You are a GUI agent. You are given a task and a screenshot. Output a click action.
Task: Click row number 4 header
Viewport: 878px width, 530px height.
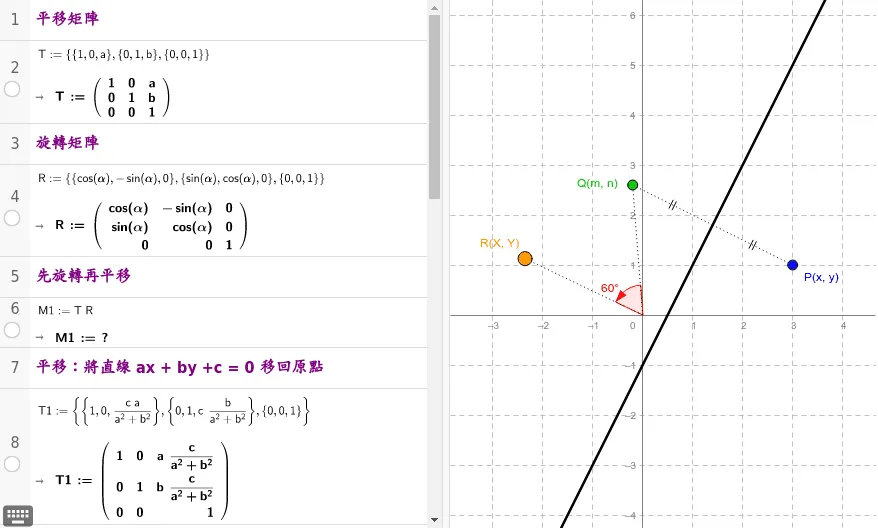pyautogui.click(x=15, y=196)
